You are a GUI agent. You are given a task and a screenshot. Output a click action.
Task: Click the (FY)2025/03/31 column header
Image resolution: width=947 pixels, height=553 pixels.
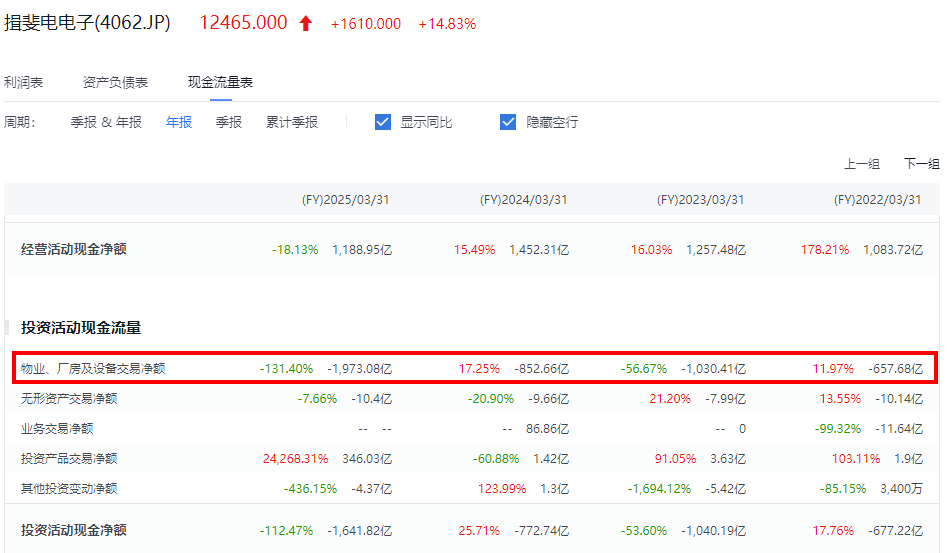pyautogui.click(x=345, y=200)
